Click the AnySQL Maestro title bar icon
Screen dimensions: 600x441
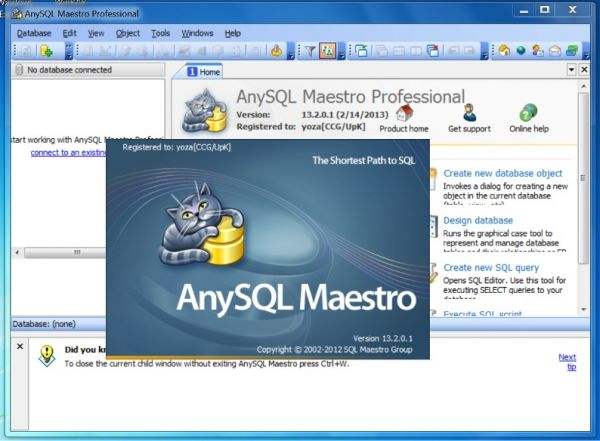[x=16, y=14]
